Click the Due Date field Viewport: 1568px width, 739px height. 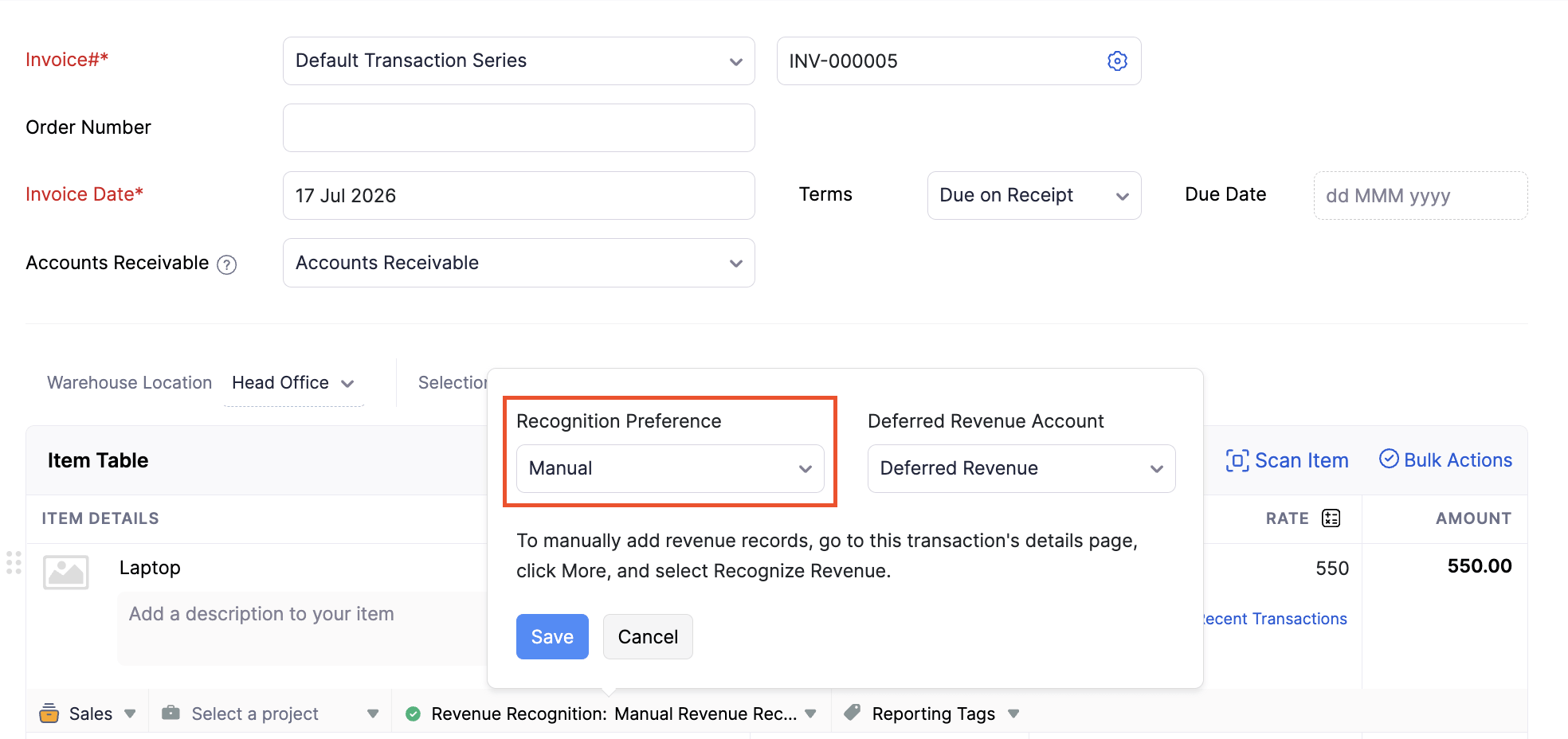point(1420,195)
